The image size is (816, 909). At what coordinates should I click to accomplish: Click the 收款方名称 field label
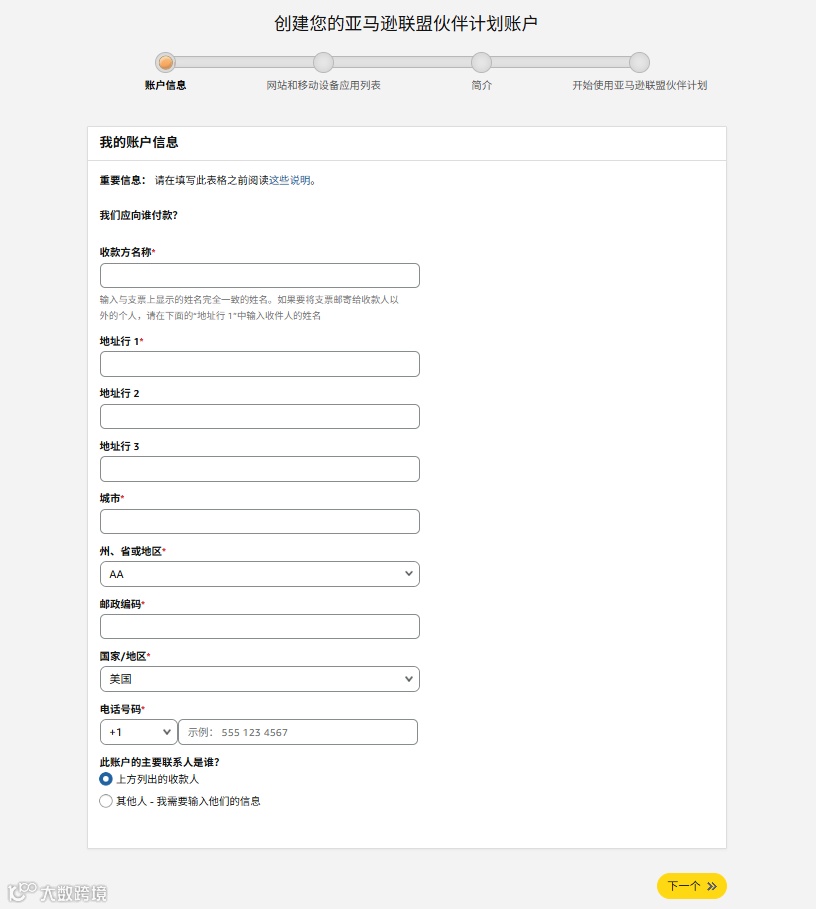(x=126, y=252)
